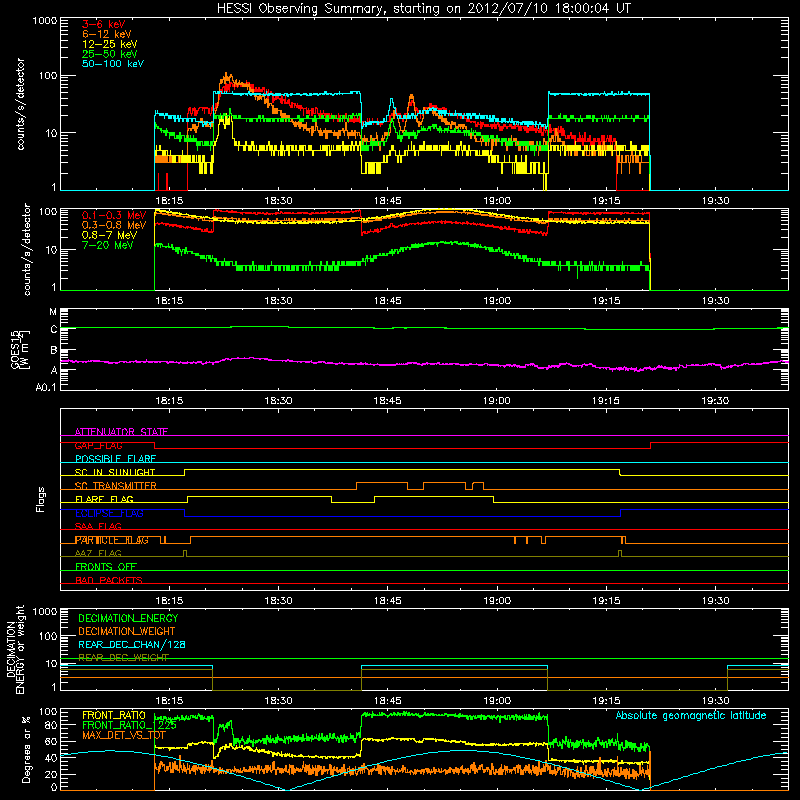Screen dimensions: 800x800
Task: Click the 1000 tick label on keV plot
Action: 45,21
